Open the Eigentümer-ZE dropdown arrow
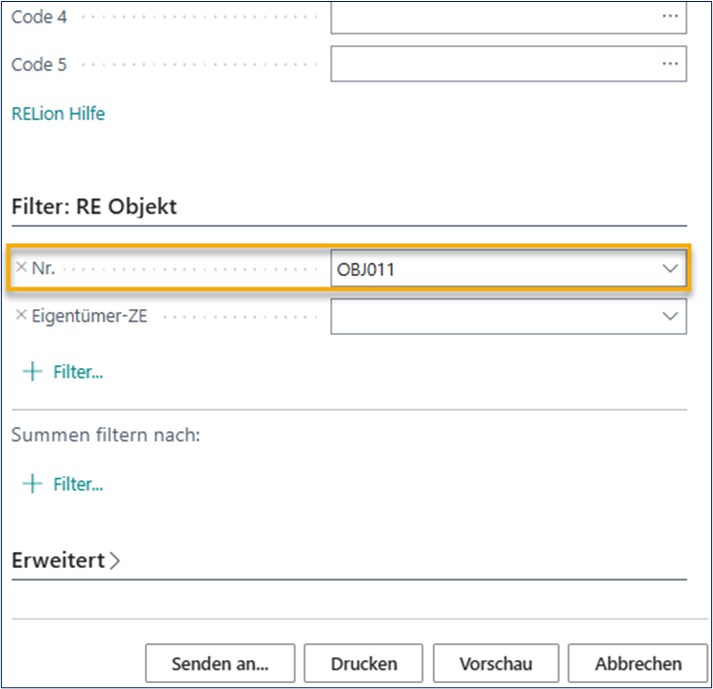 click(x=670, y=315)
